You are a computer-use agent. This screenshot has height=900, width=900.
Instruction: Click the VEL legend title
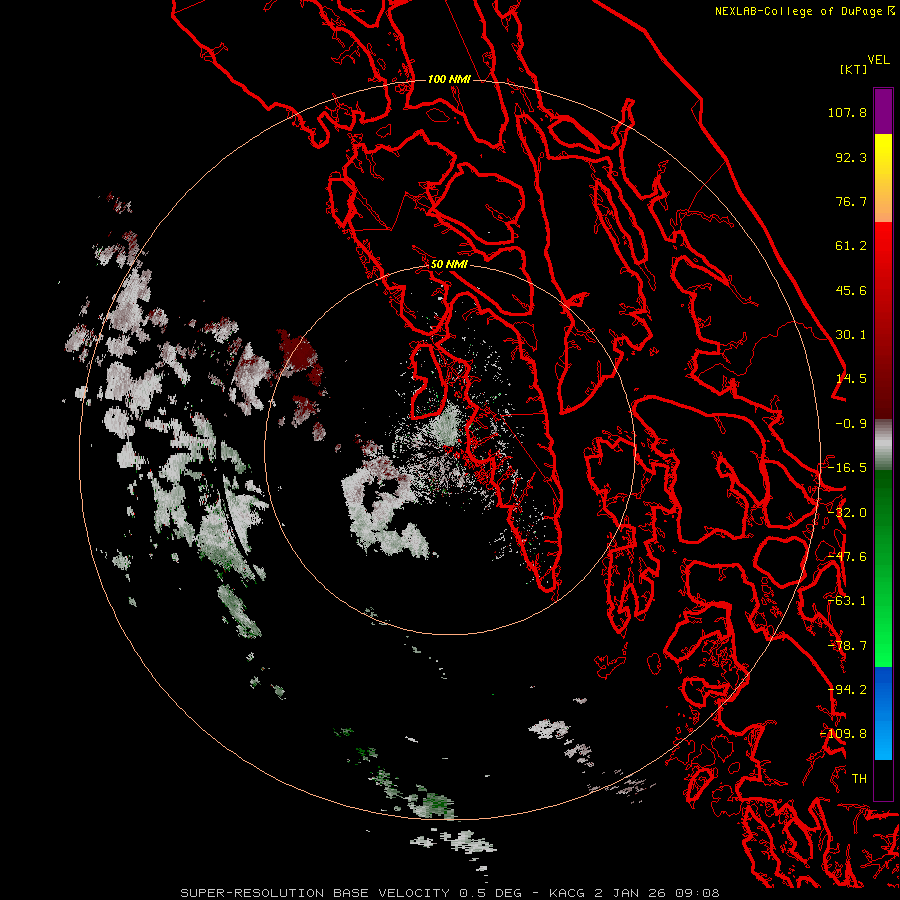point(878,60)
